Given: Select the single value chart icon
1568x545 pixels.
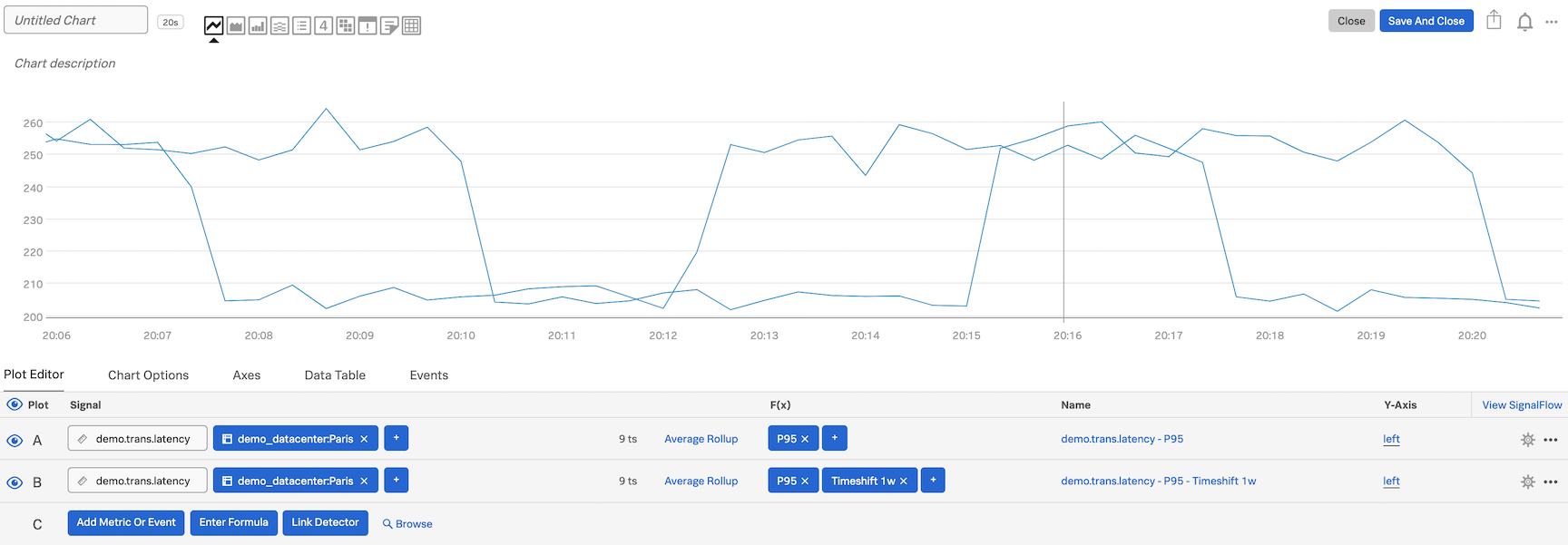Looking at the screenshot, I should (x=323, y=25).
